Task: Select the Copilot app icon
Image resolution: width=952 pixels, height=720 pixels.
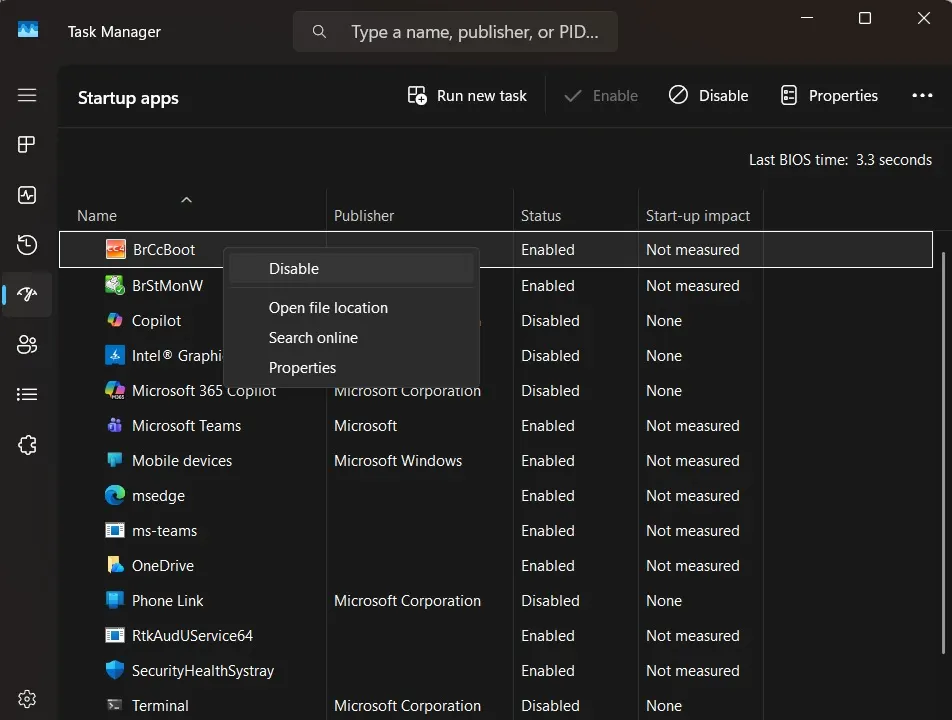Action: point(114,320)
